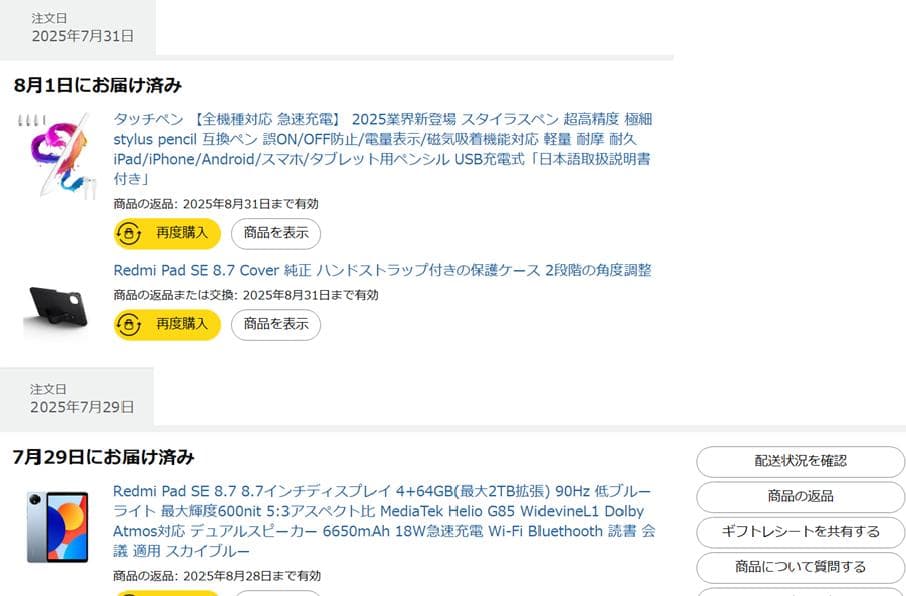906x596 pixels.
Task: Click the shopping-bag refresh icon on the partially visible yellow button
Action: pos(128,592)
